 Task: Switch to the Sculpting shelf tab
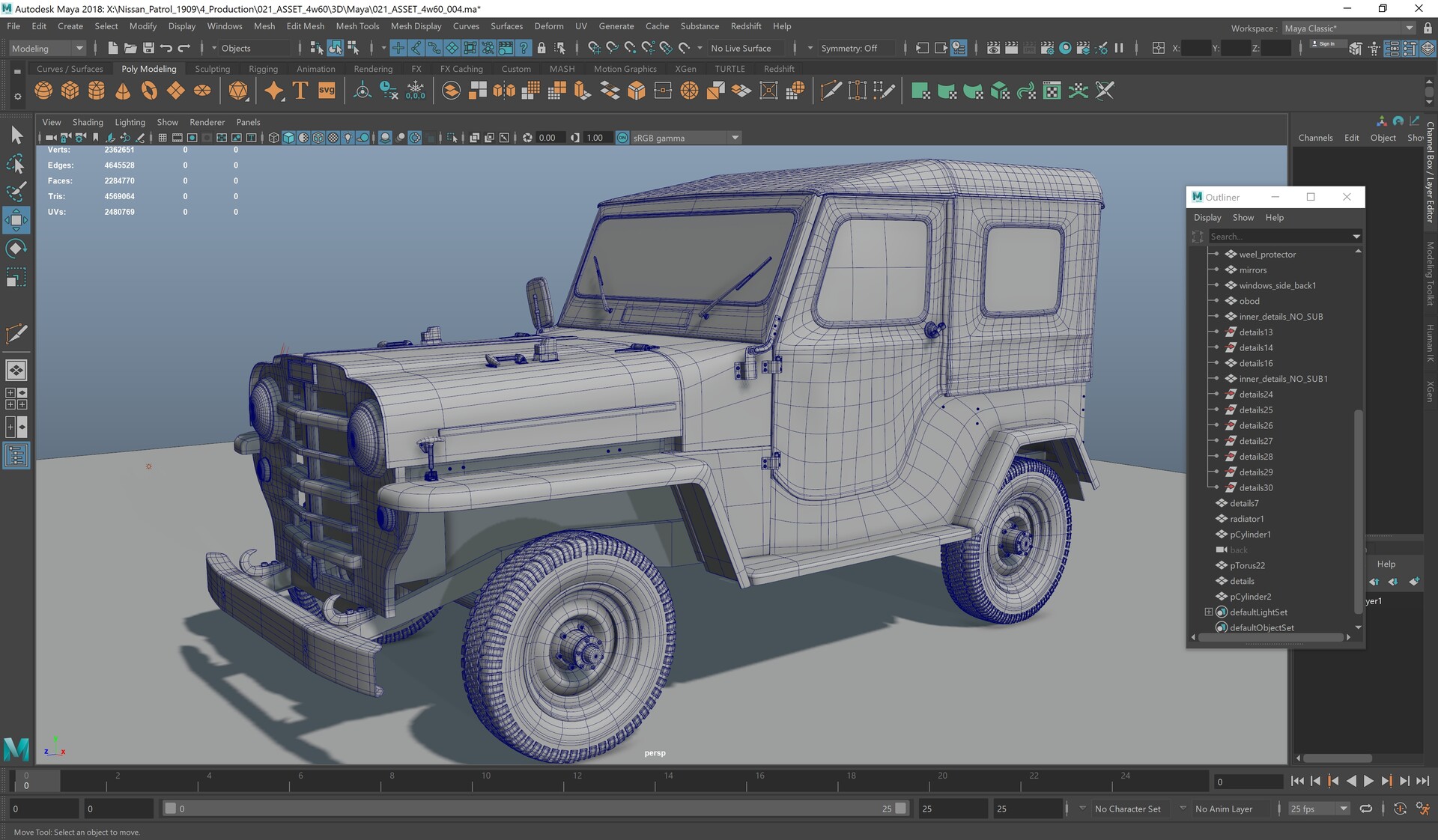point(212,69)
